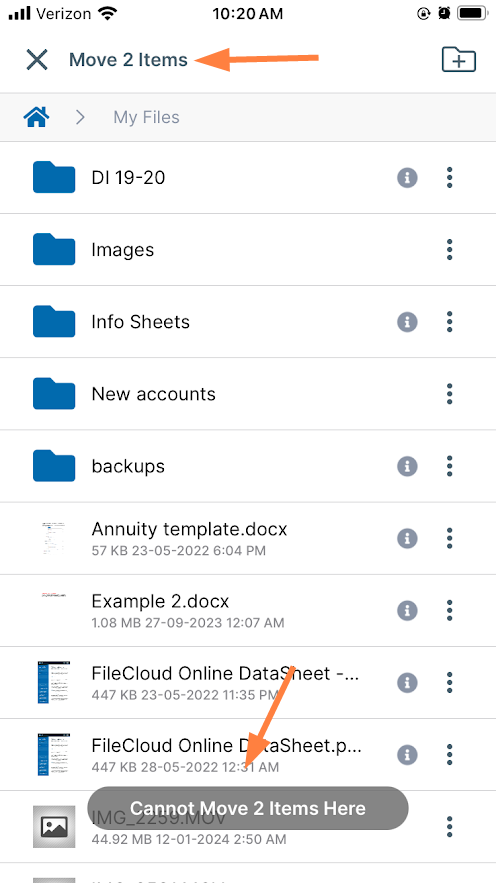Show info for Info Sheets folder
This screenshot has height=883, width=496.
407,322
